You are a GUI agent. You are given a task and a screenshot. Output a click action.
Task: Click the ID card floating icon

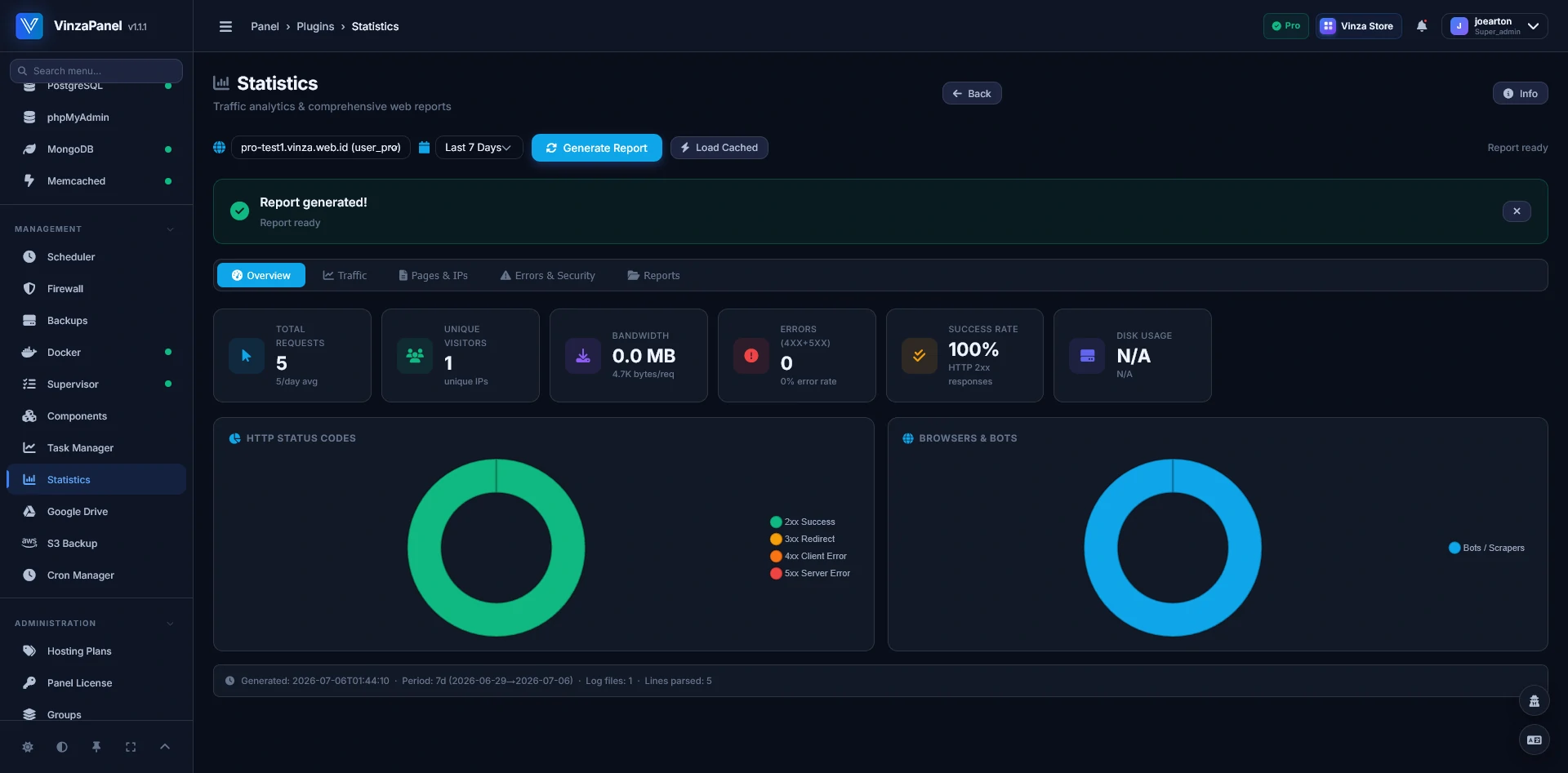tap(1534, 740)
